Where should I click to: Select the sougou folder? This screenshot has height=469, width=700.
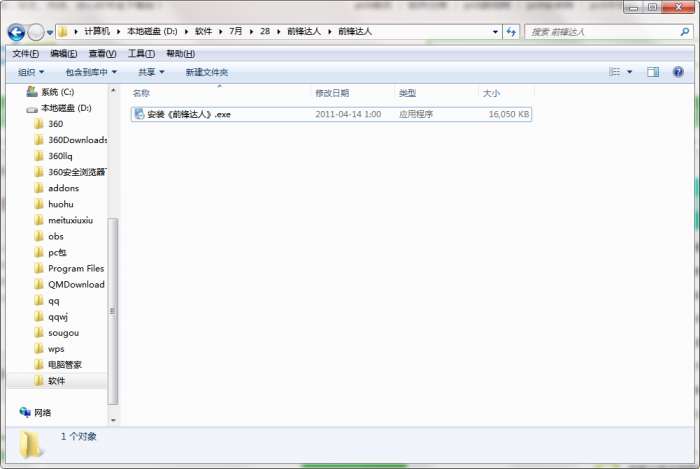click(63, 333)
